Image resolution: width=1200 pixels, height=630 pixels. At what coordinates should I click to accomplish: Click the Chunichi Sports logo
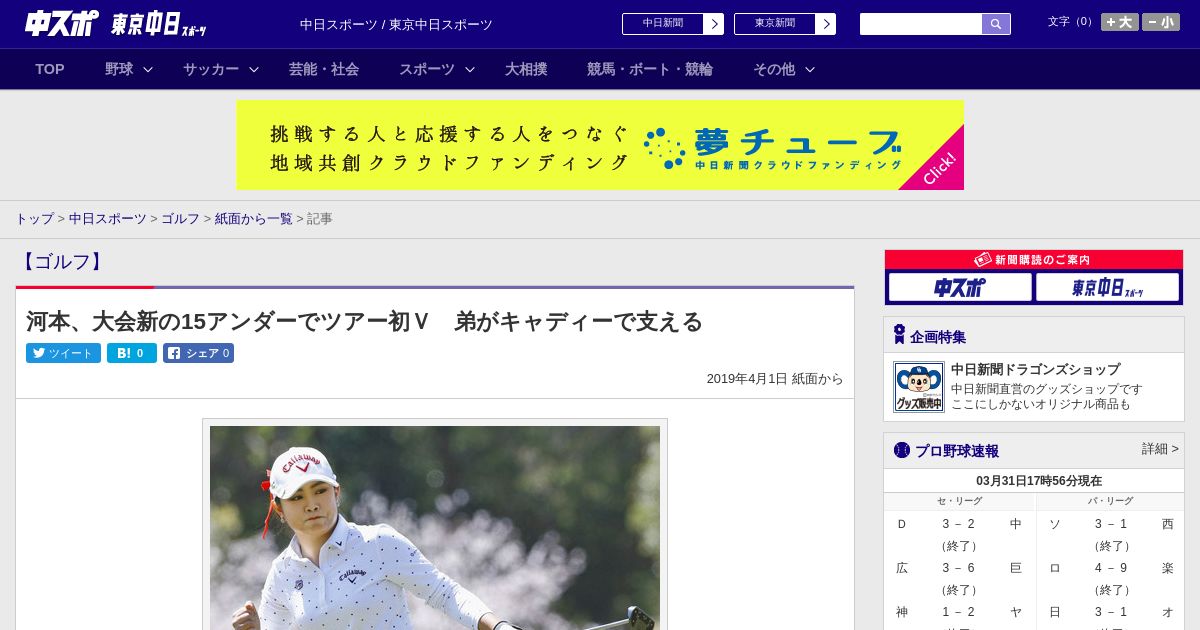(x=61, y=23)
